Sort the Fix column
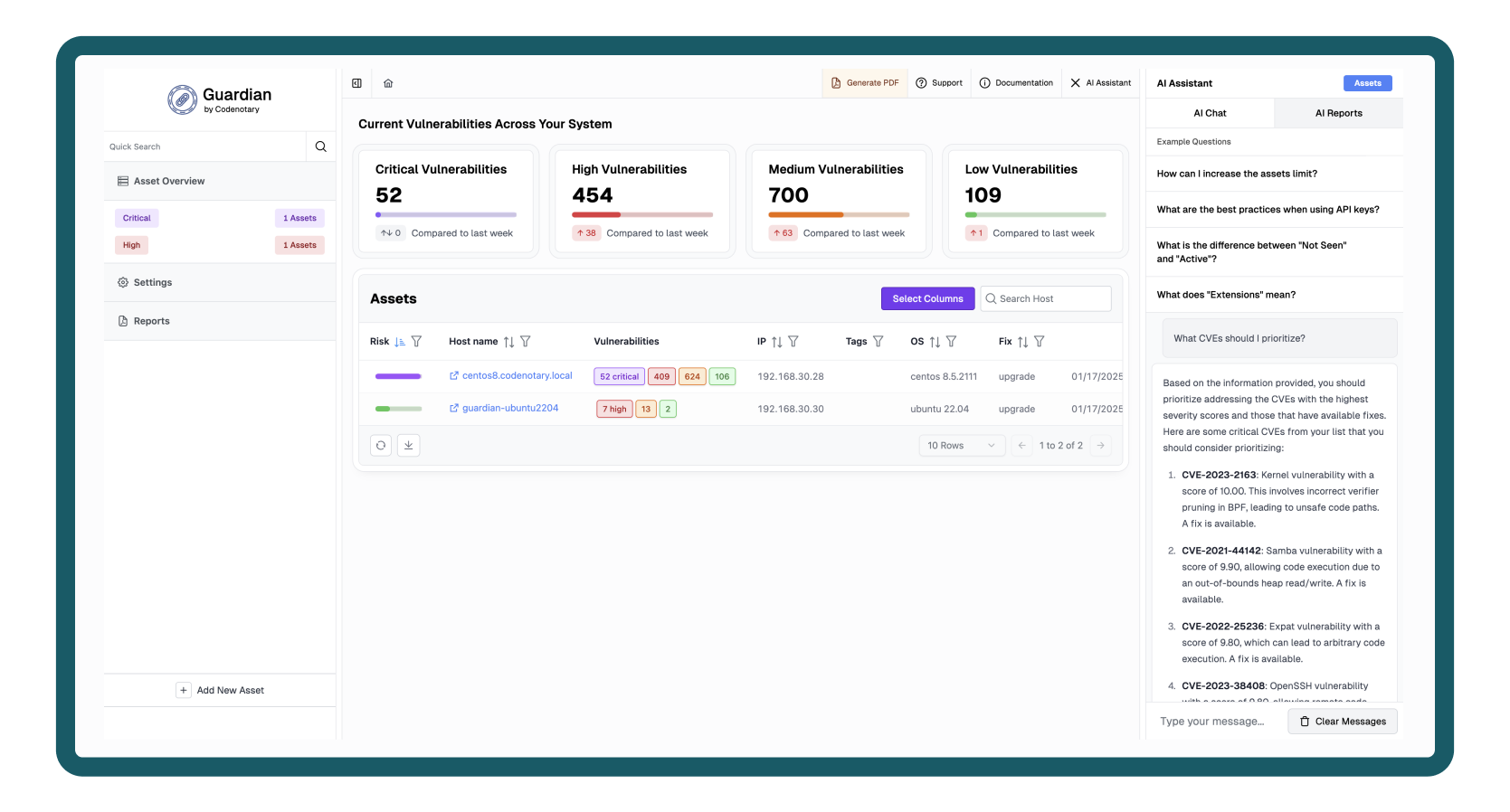This screenshot has height=812, width=1510. 1023,342
